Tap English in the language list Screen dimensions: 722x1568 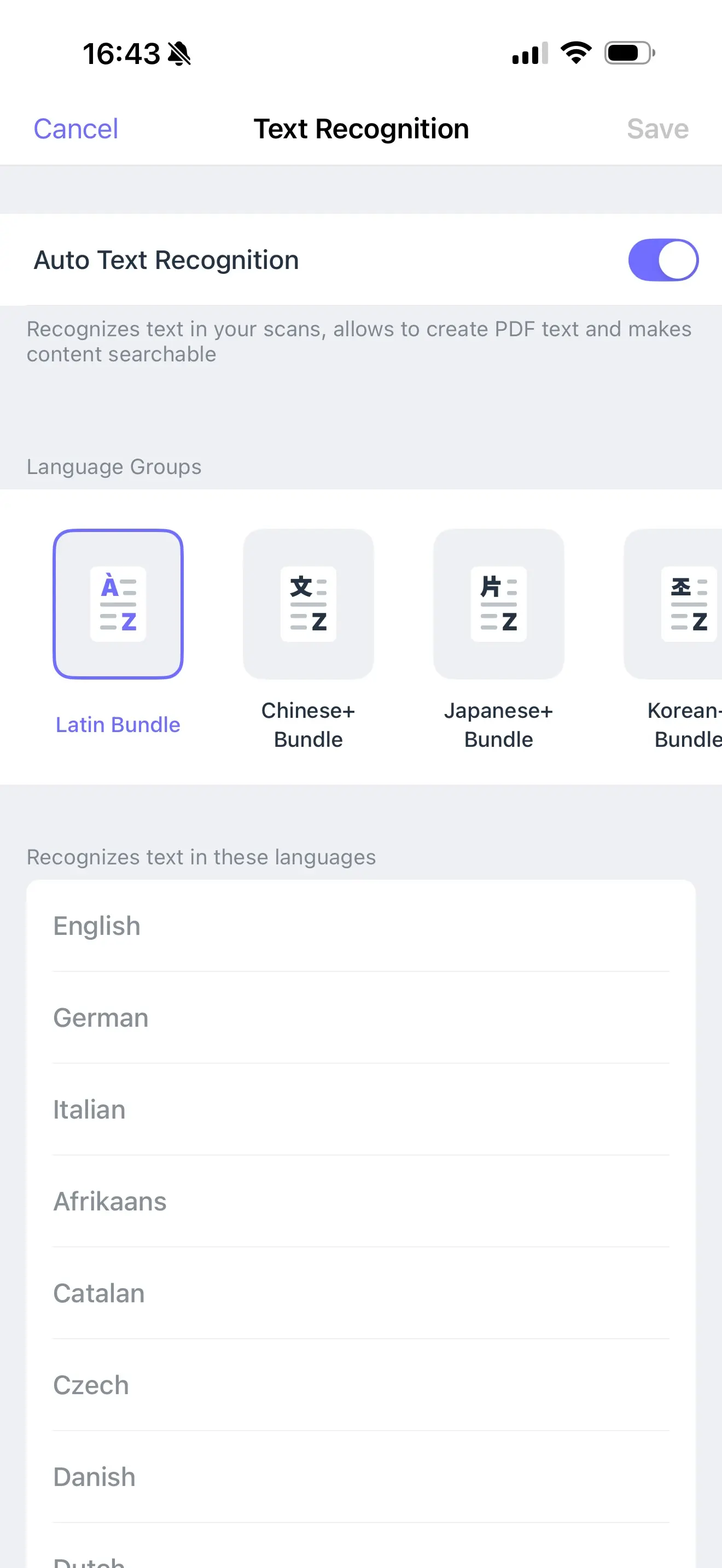coord(360,926)
